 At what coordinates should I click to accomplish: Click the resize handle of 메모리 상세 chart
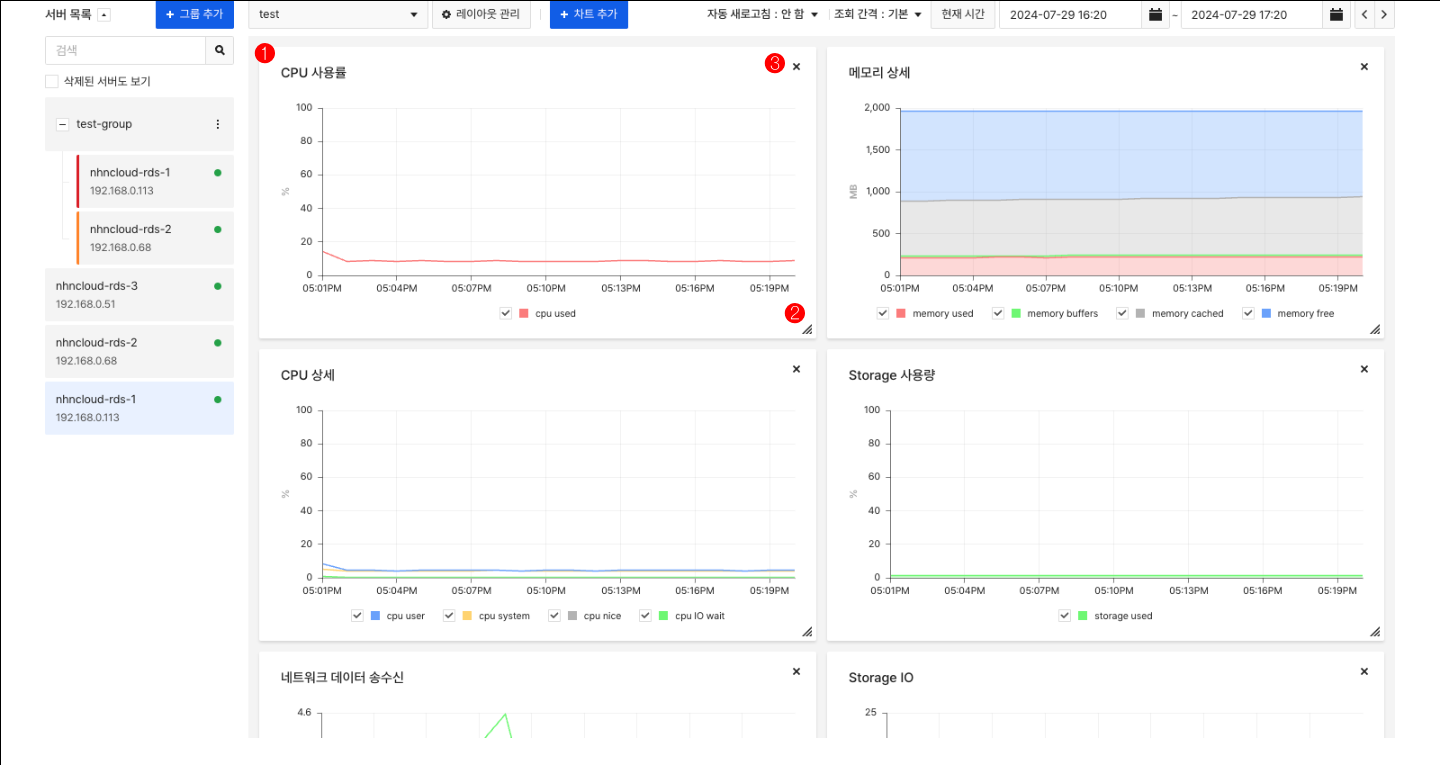(x=1375, y=329)
